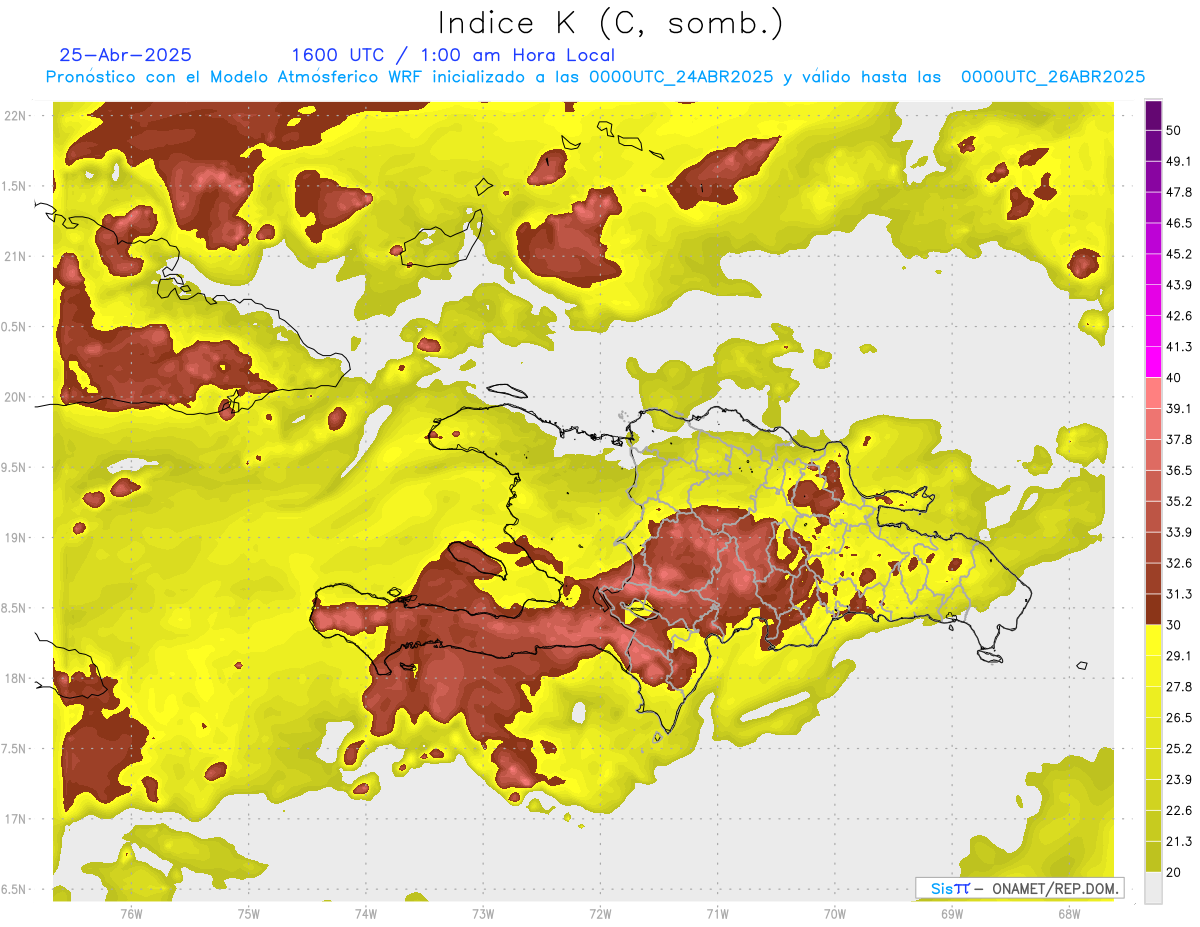Click the "18N" latitude label
The image size is (1200, 927).
16,678
